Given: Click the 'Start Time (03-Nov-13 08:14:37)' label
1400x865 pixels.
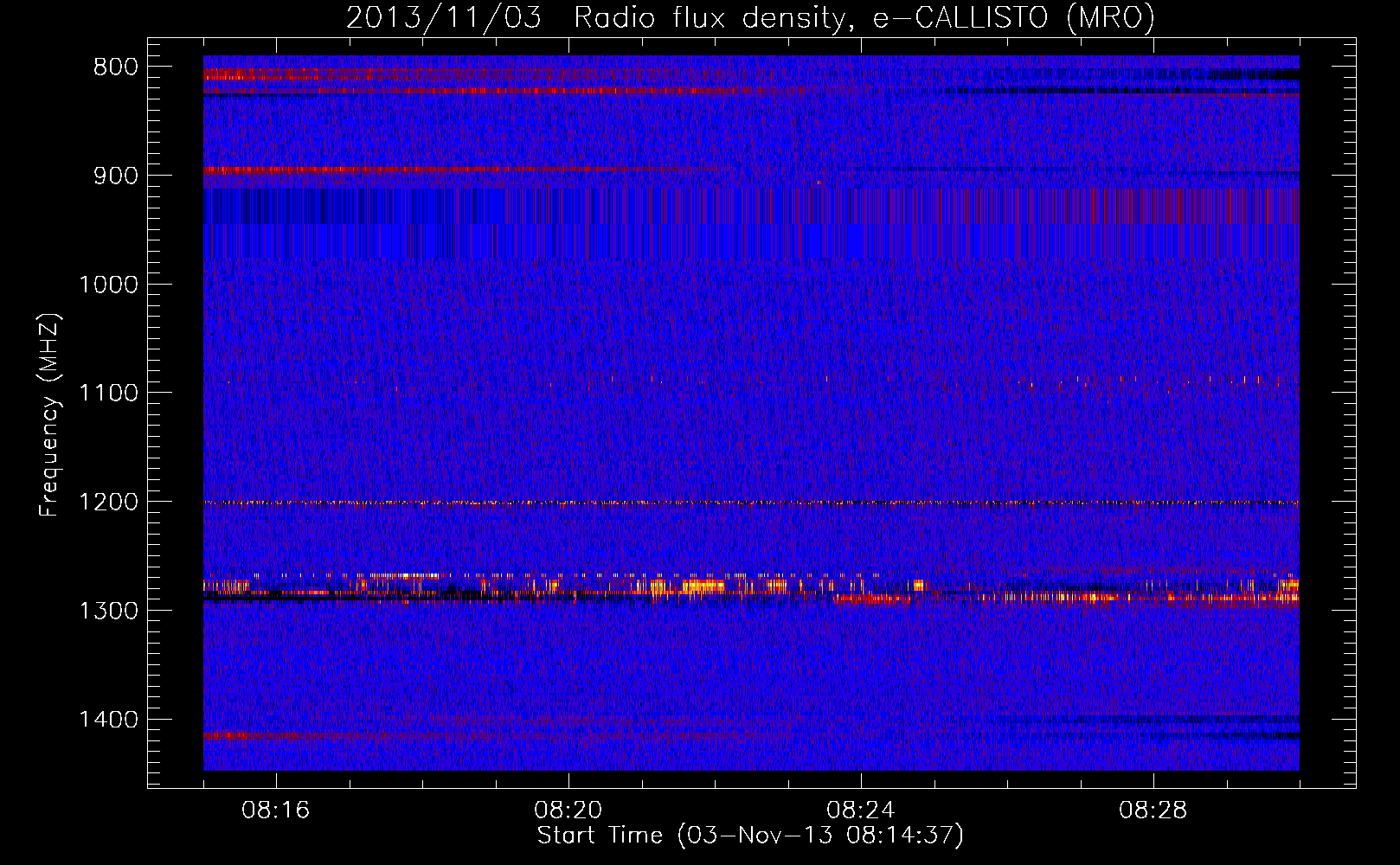Looking at the screenshot, I should pyautogui.click(x=750, y=836).
